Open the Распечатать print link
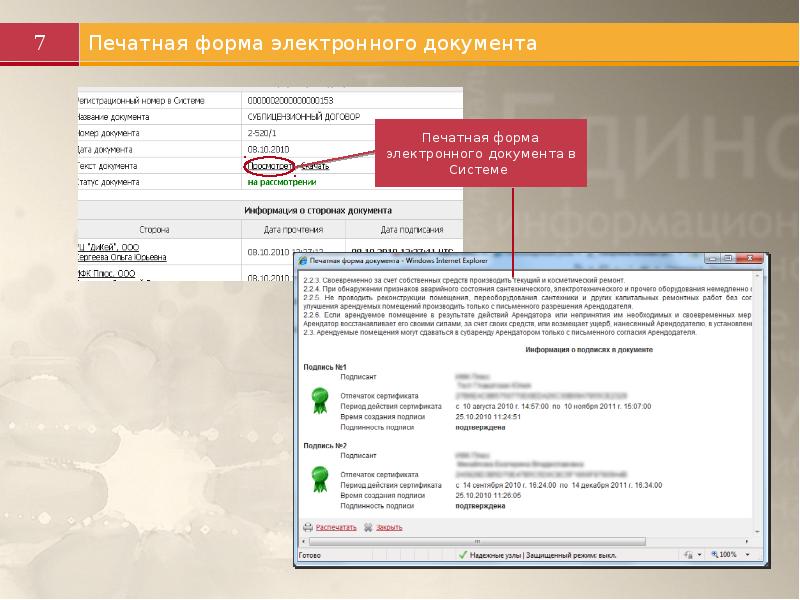 point(336,526)
